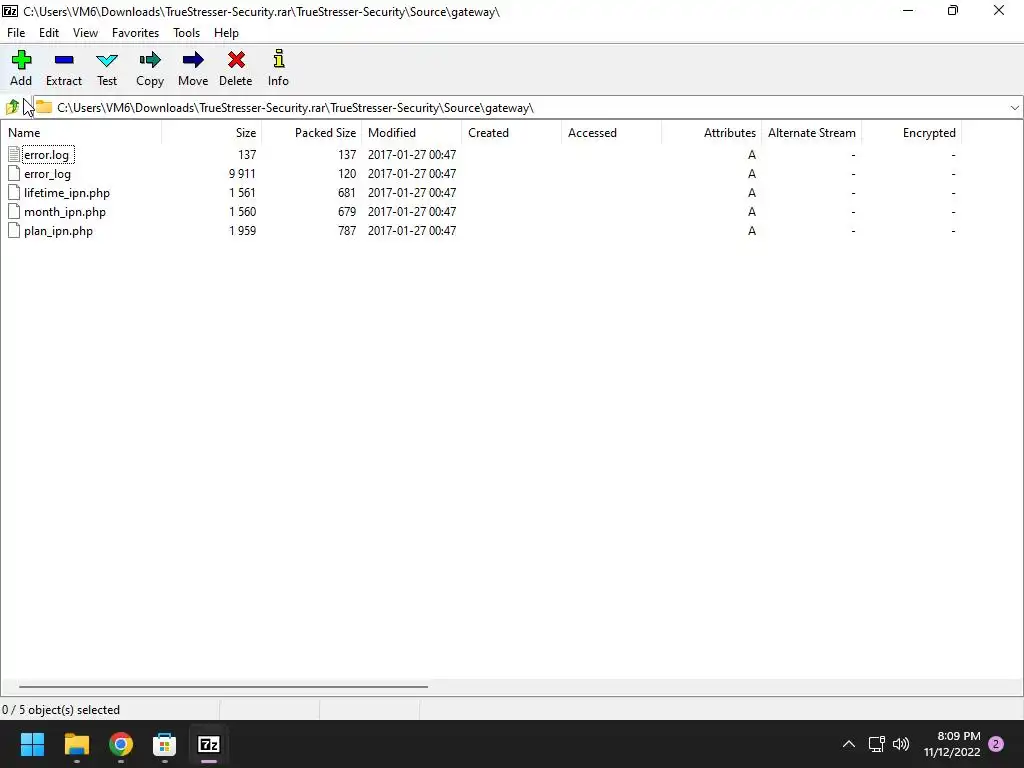Image resolution: width=1024 pixels, height=768 pixels.
Task: Sort by the Name column header
Action: [x=81, y=133]
